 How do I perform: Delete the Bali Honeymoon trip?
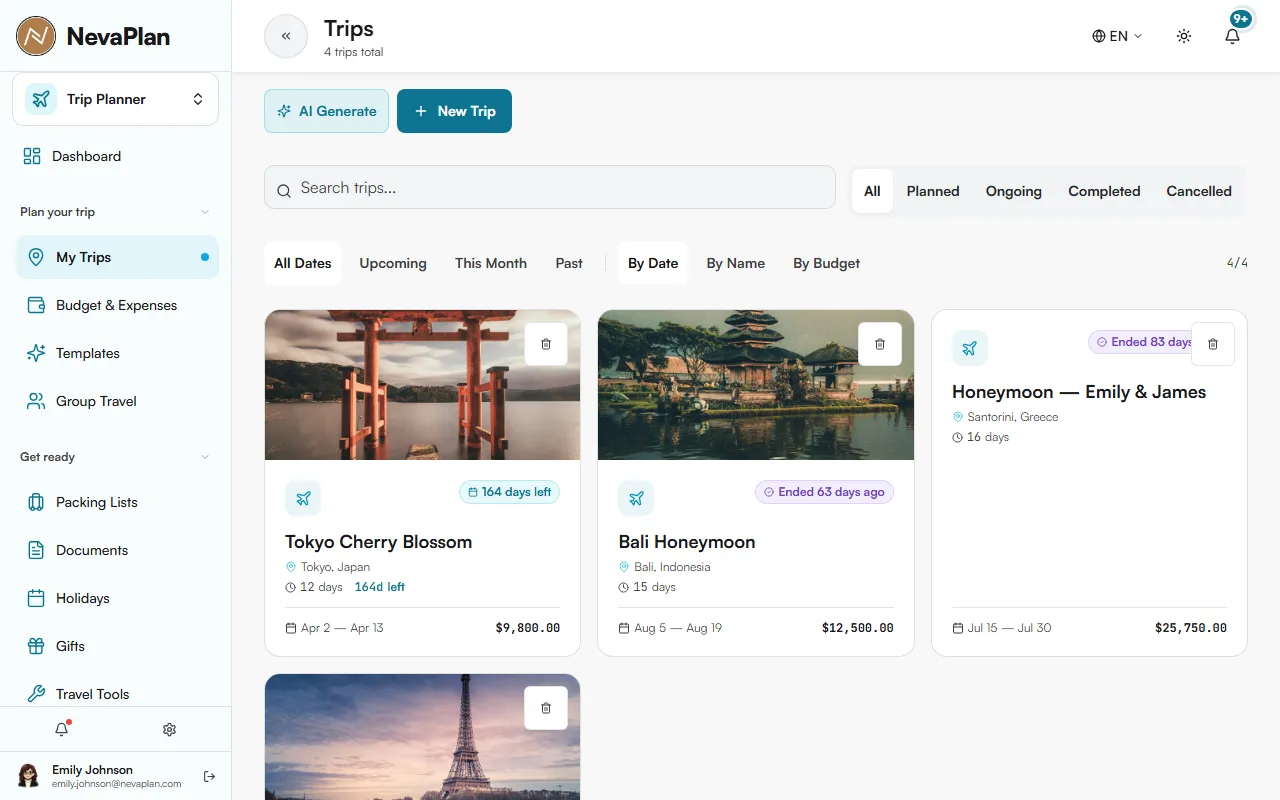click(880, 344)
